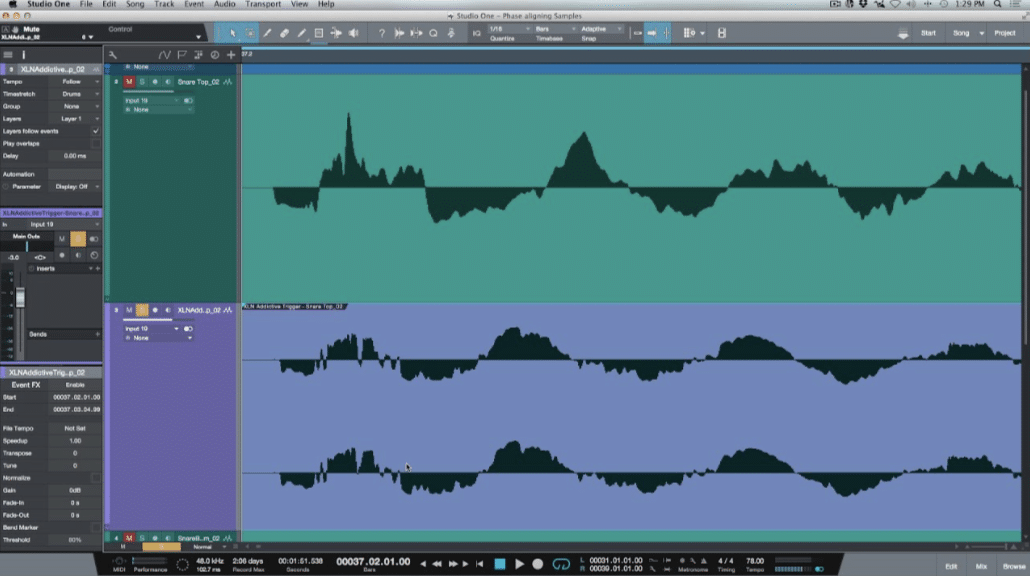The image size is (1030, 576).
Task: Select the Eraser tool
Action: click(x=284, y=33)
